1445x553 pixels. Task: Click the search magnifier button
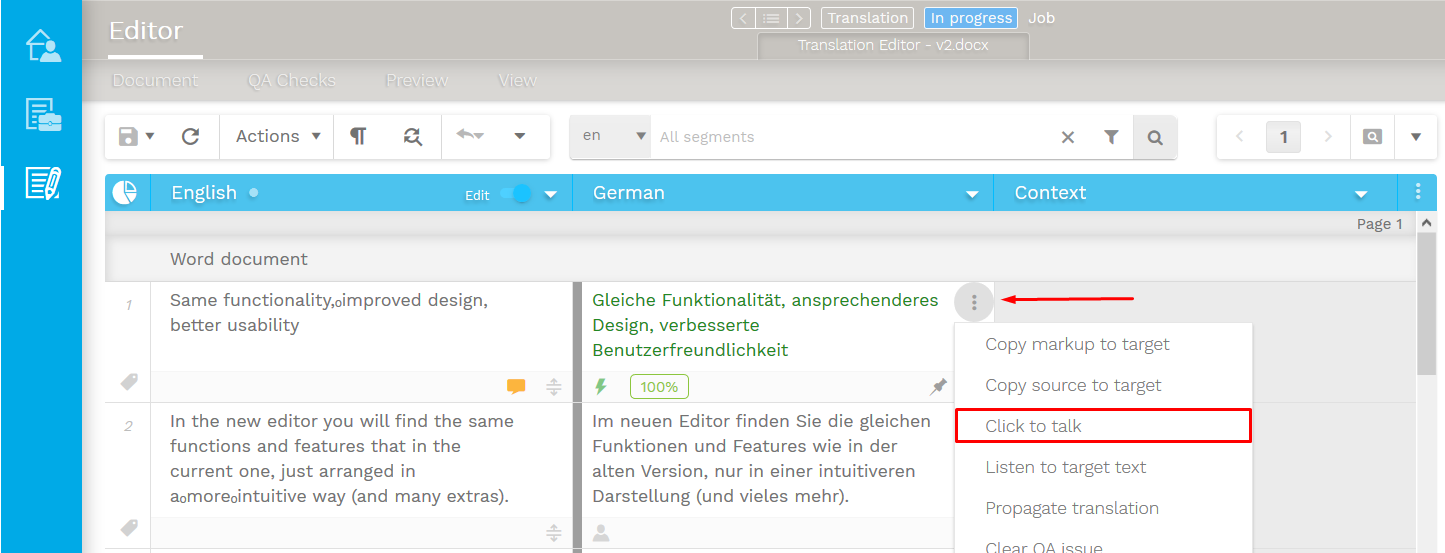(x=1155, y=138)
